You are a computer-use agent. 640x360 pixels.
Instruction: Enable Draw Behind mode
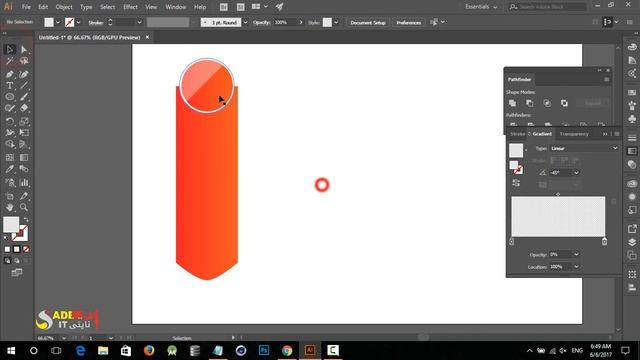click(17, 260)
